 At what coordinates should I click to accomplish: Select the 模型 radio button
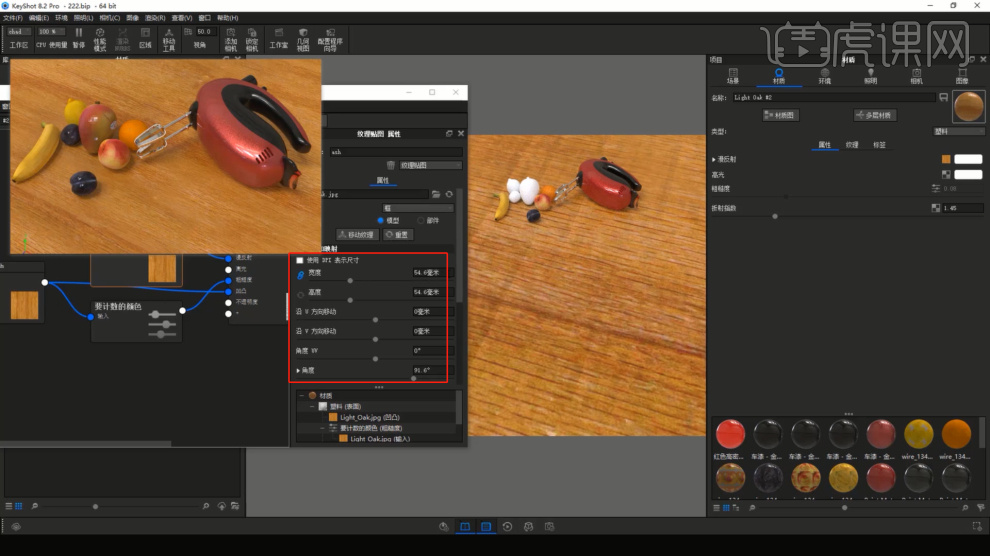click(x=380, y=220)
